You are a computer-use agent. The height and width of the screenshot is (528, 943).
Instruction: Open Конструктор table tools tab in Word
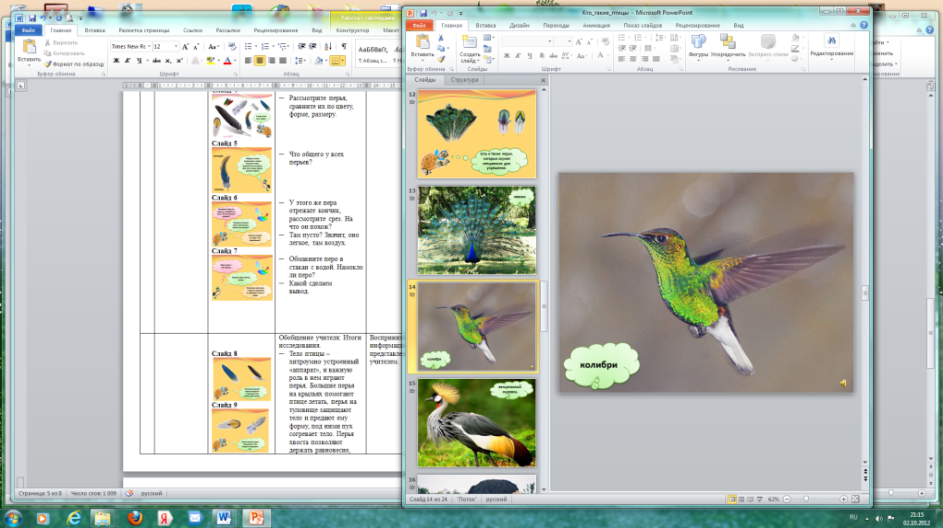point(352,30)
